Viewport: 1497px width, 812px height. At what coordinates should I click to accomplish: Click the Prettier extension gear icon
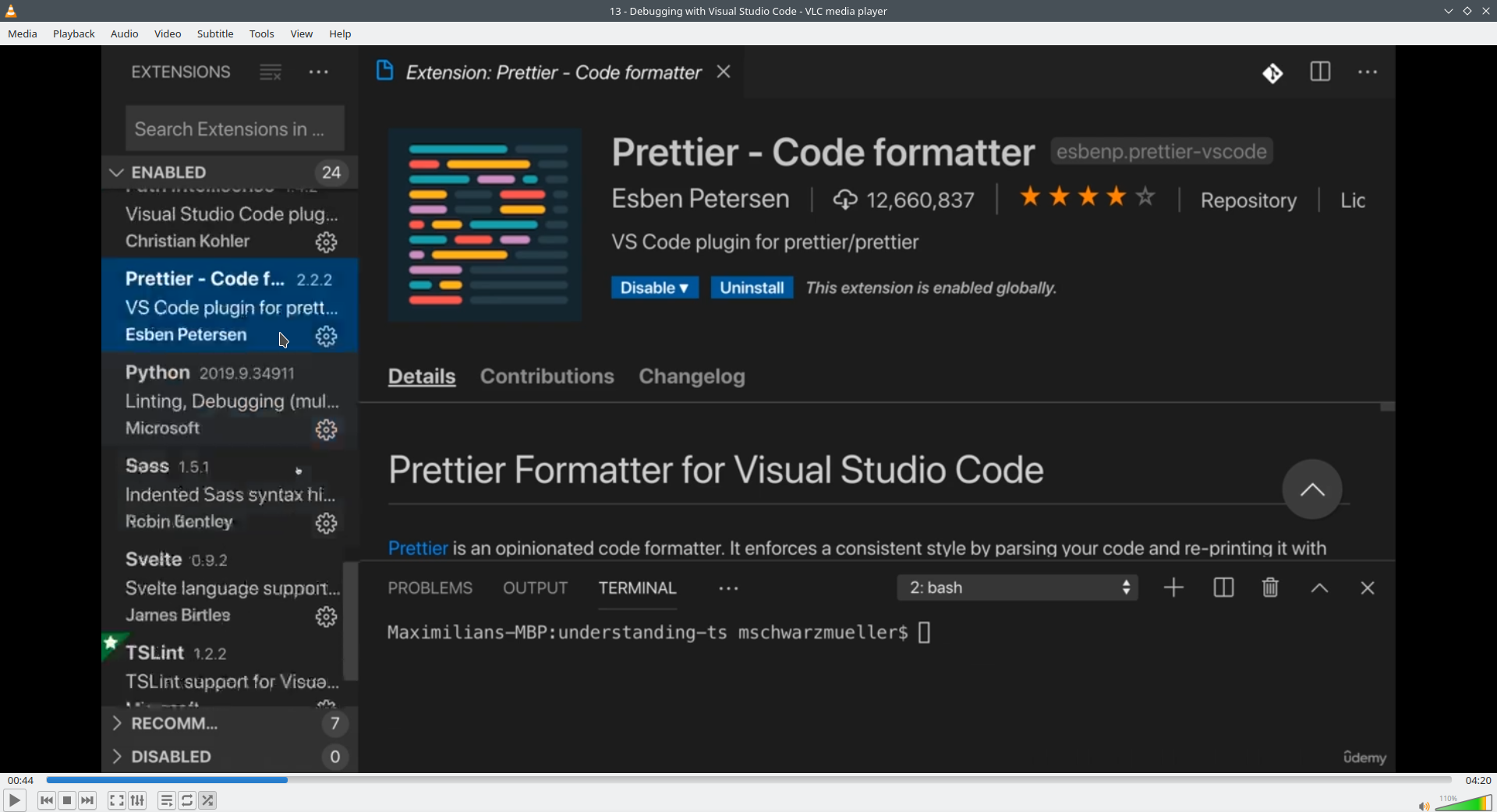click(x=326, y=337)
